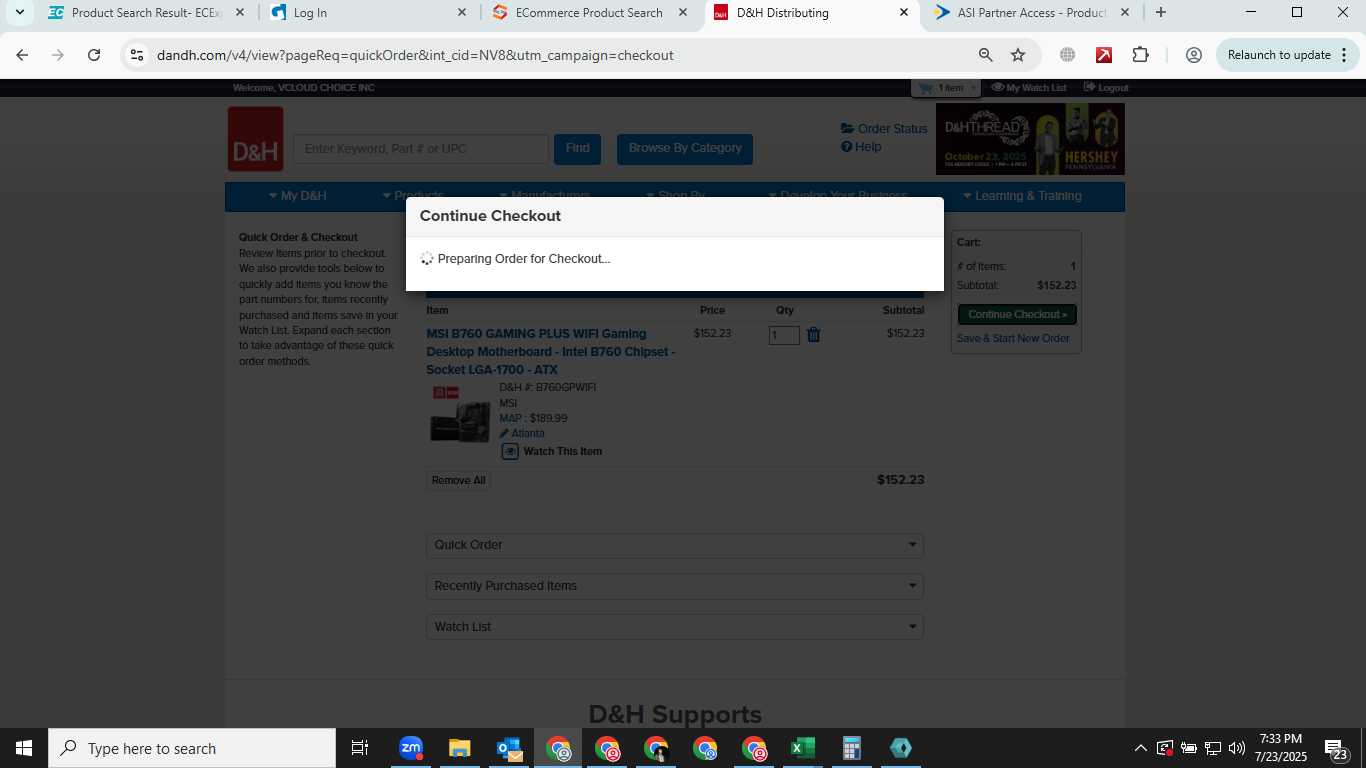The image size is (1366, 768).
Task: Close the Log In tab
Action: pyautogui.click(x=461, y=13)
